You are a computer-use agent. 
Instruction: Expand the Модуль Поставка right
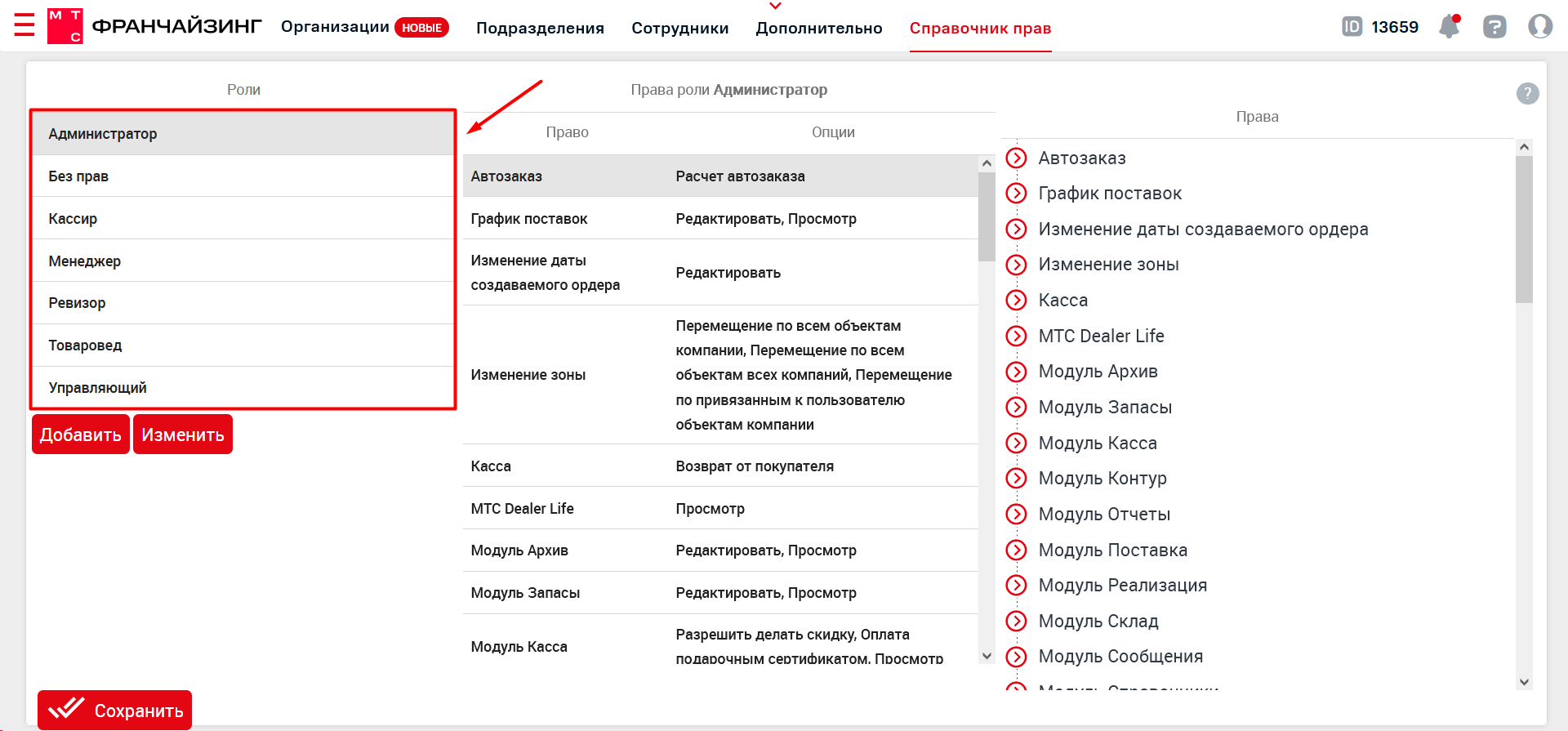1016,550
